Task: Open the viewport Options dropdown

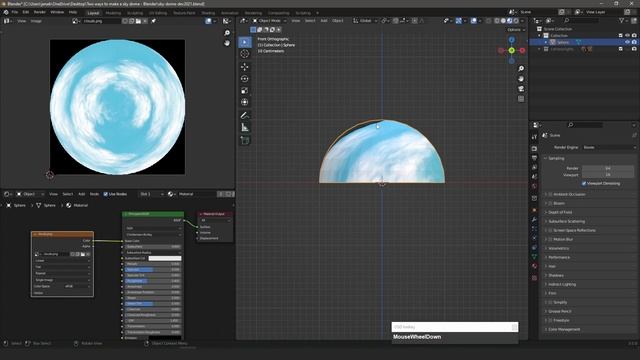Action: [x=516, y=30]
